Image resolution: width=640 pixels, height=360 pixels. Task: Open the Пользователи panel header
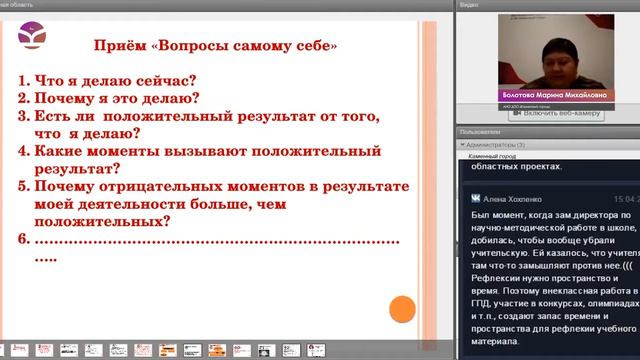[548, 132]
